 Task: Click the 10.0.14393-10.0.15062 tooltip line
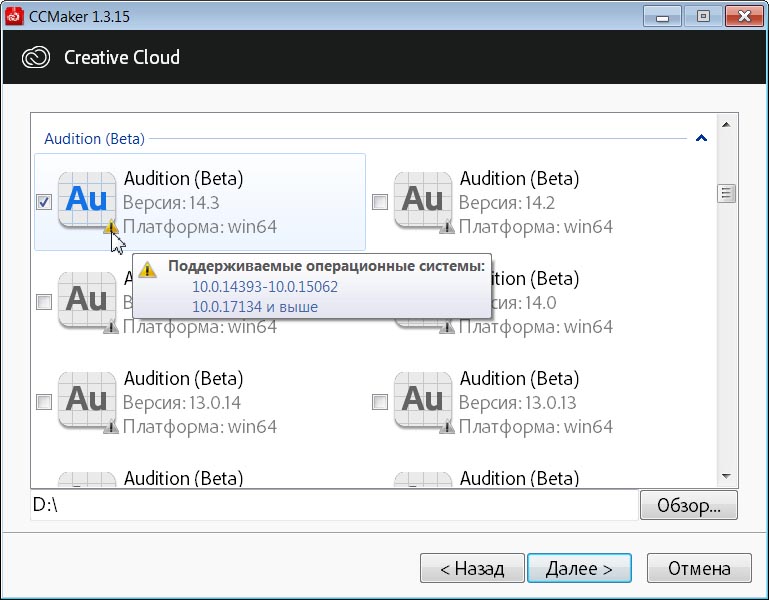coord(265,287)
